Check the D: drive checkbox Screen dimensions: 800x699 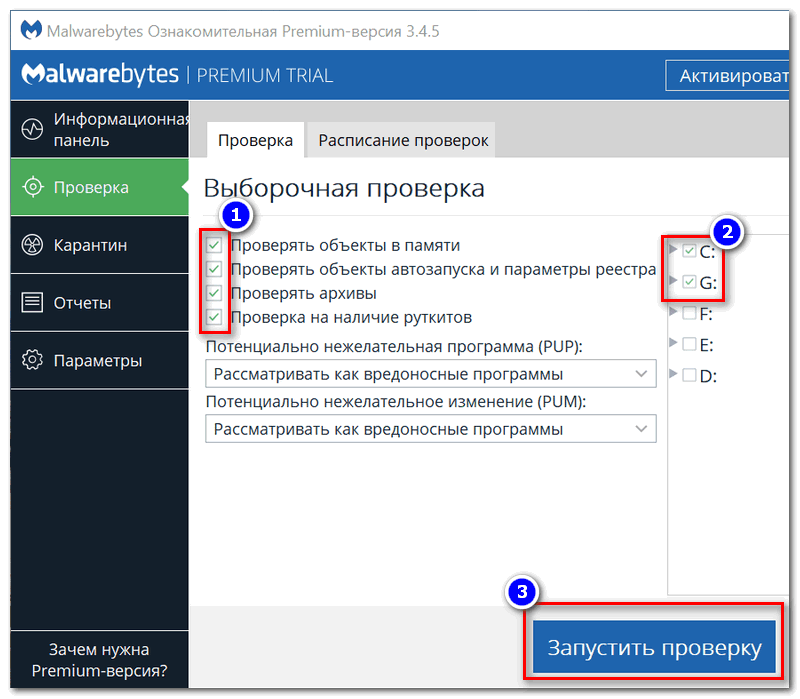689,375
